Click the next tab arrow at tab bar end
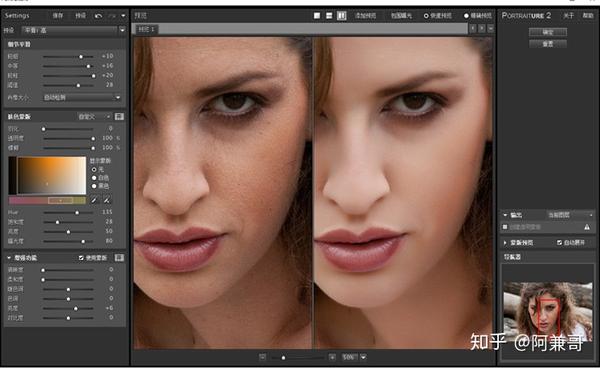 [482, 28]
